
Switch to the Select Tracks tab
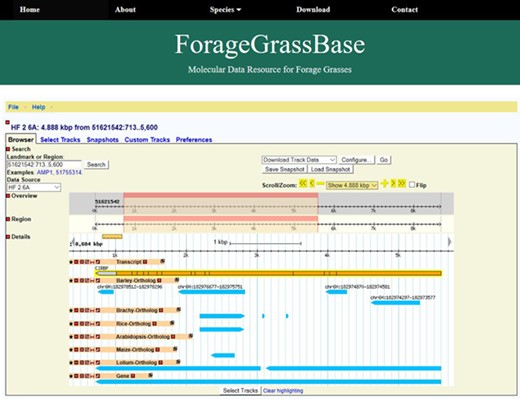tap(60, 140)
